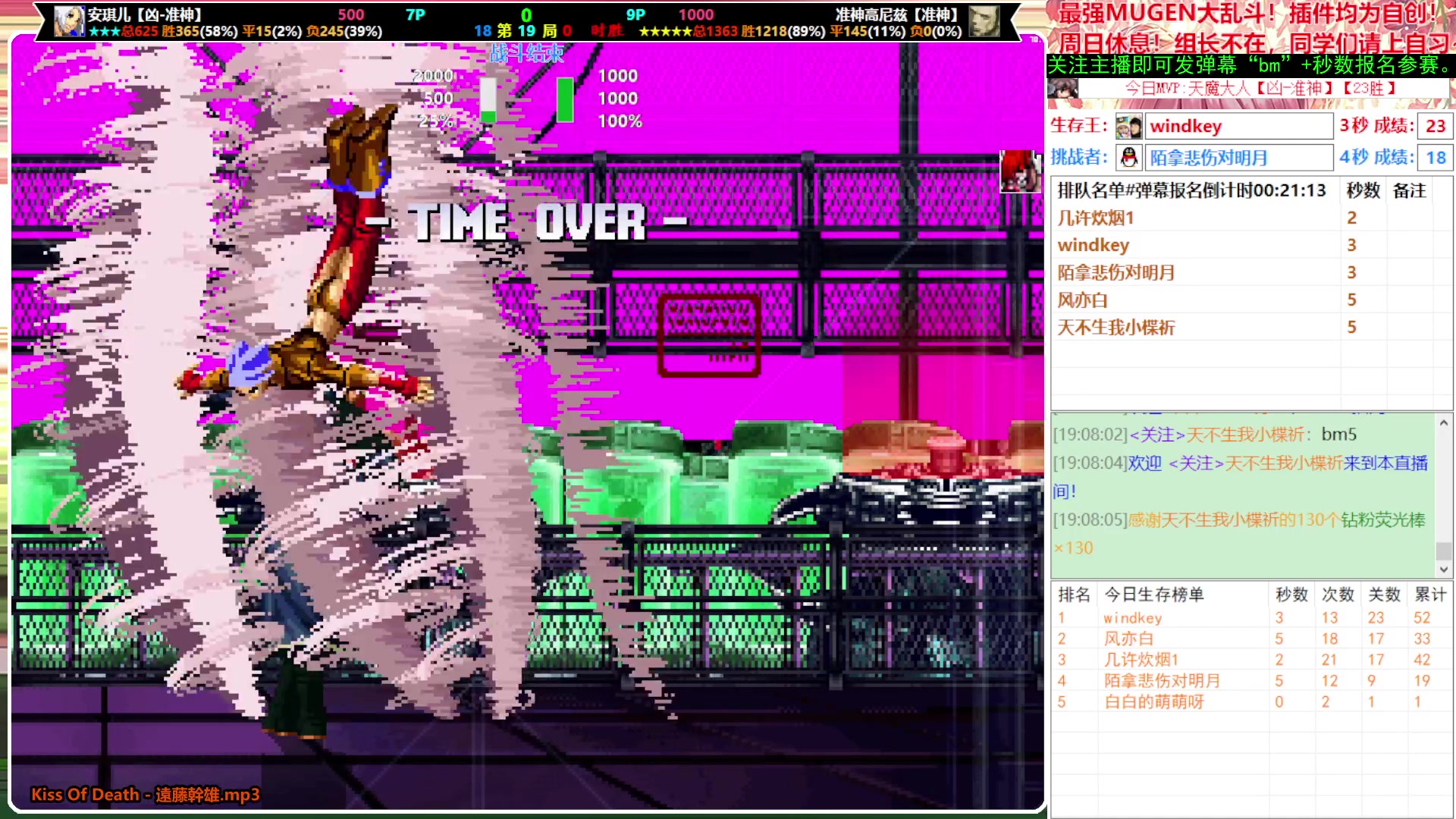Click the challenger penguin avatar icon
The height and width of the screenshot is (819, 1456).
1128,158
